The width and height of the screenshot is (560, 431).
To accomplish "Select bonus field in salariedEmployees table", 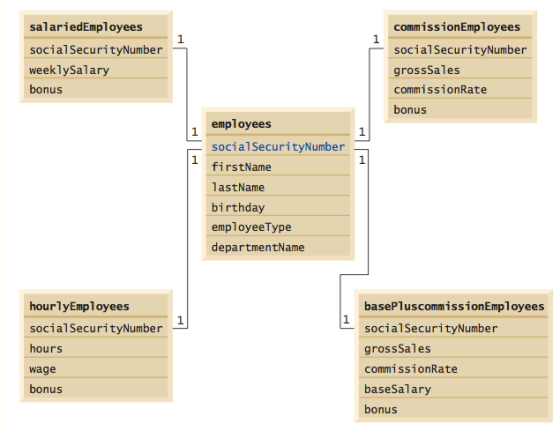I will click(96, 89).
